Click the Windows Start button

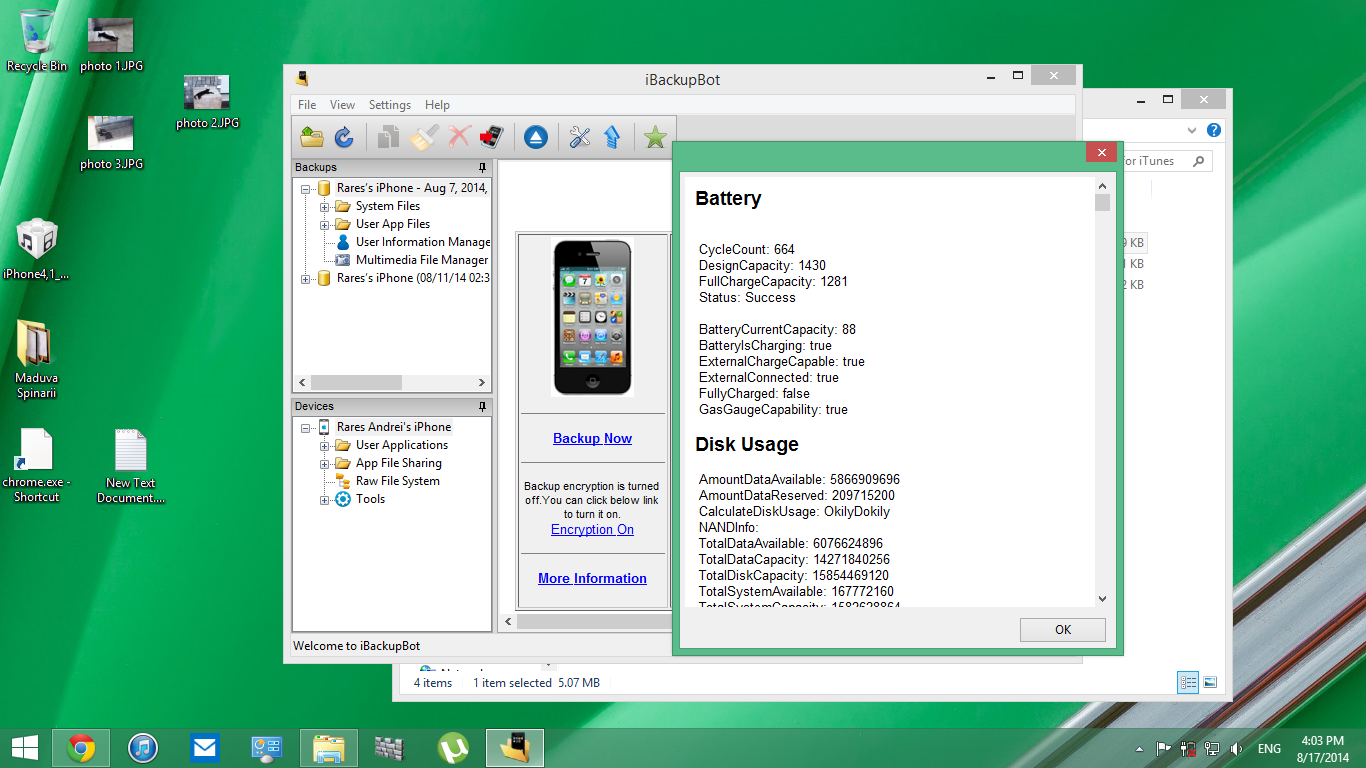click(24, 747)
